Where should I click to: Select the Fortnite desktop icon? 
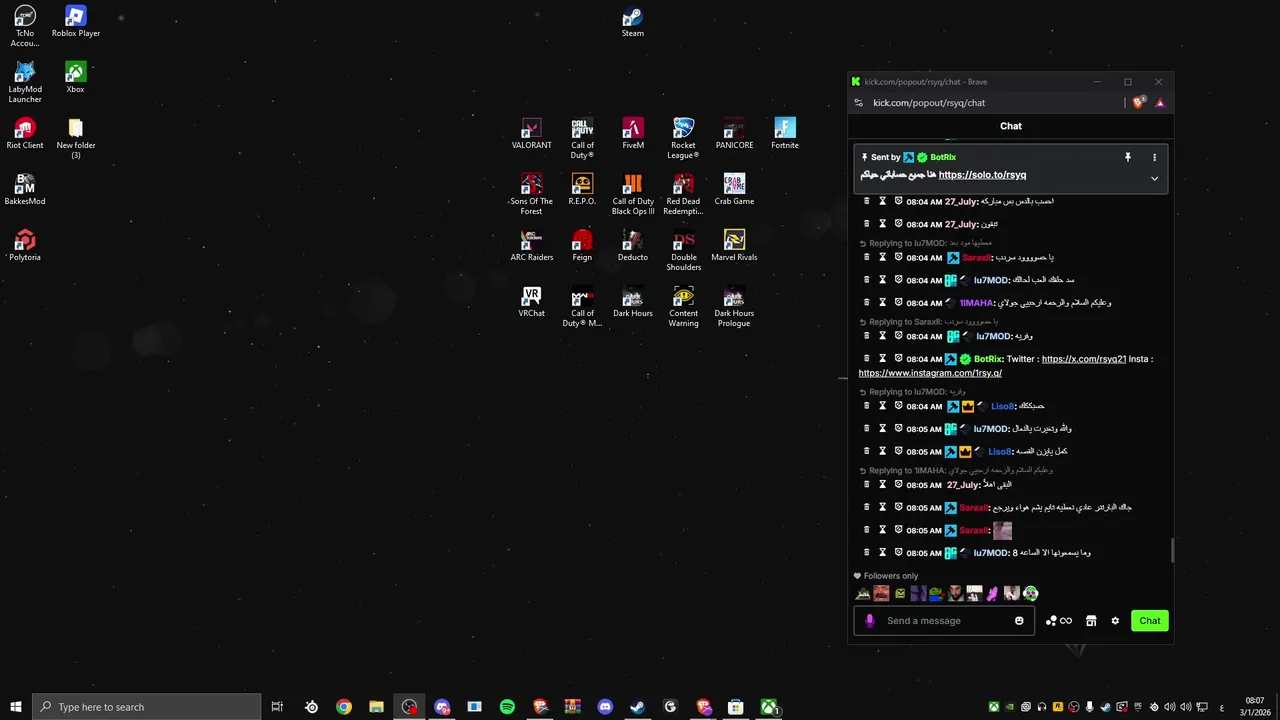[785, 134]
